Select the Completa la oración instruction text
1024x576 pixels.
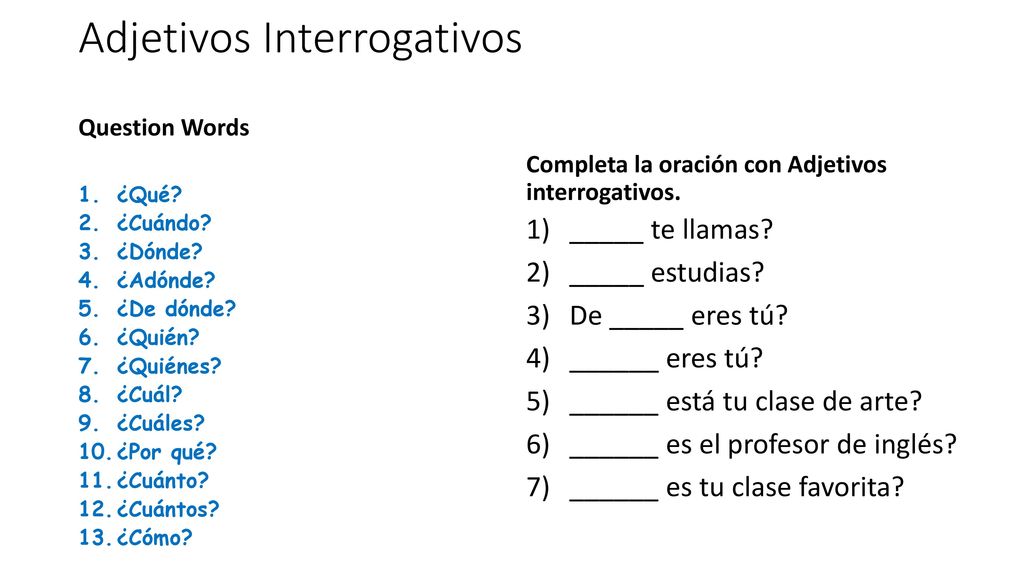click(x=706, y=178)
